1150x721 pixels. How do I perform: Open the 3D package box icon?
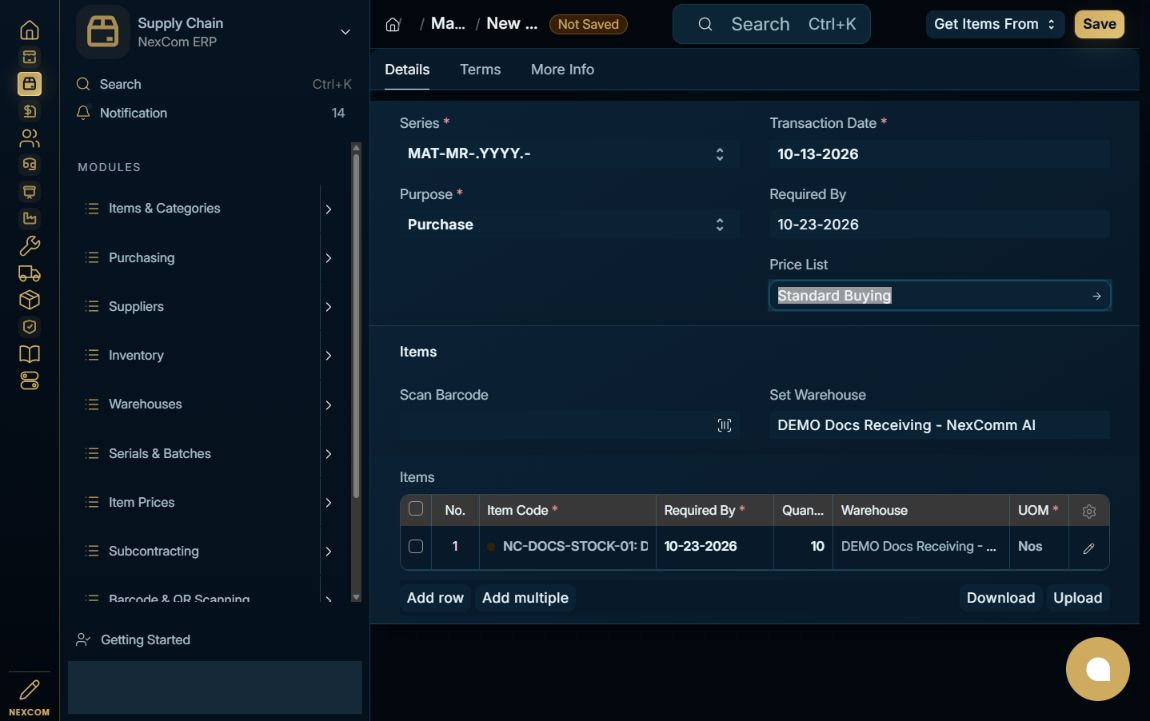pos(29,299)
